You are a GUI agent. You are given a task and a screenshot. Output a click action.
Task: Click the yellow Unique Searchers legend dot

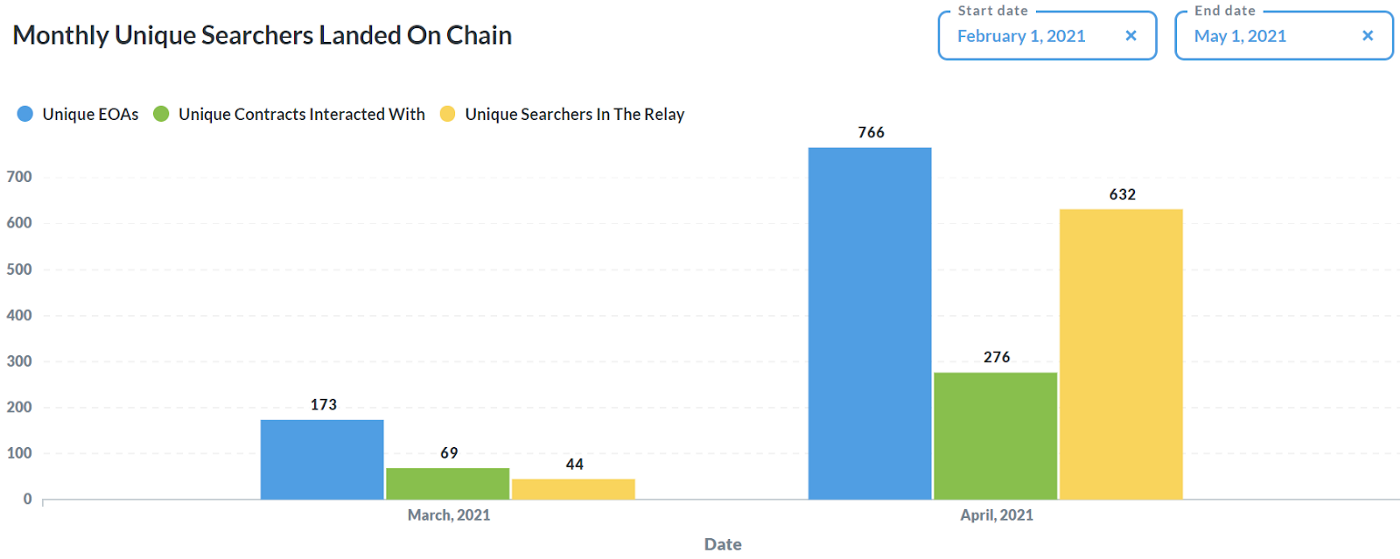pos(447,115)
